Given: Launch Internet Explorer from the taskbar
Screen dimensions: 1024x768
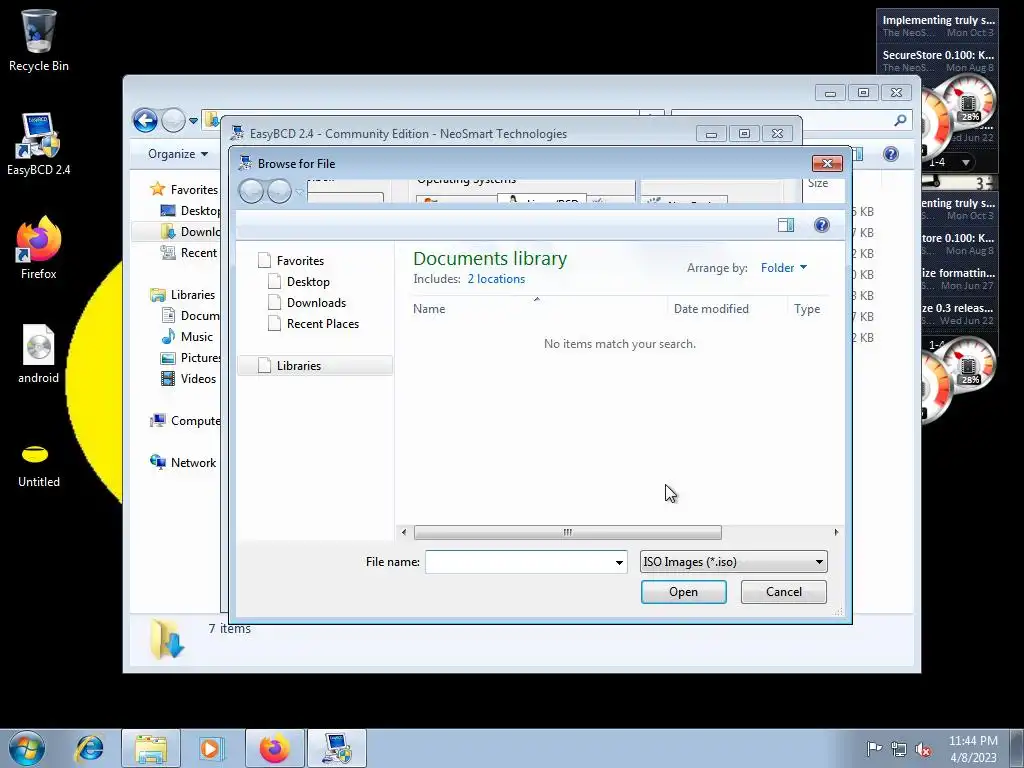Looking at the screenshot, I should click(89, 748).
